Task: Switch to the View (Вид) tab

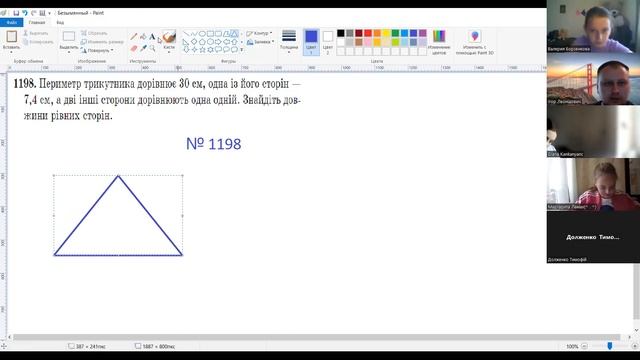Action: 60,22
